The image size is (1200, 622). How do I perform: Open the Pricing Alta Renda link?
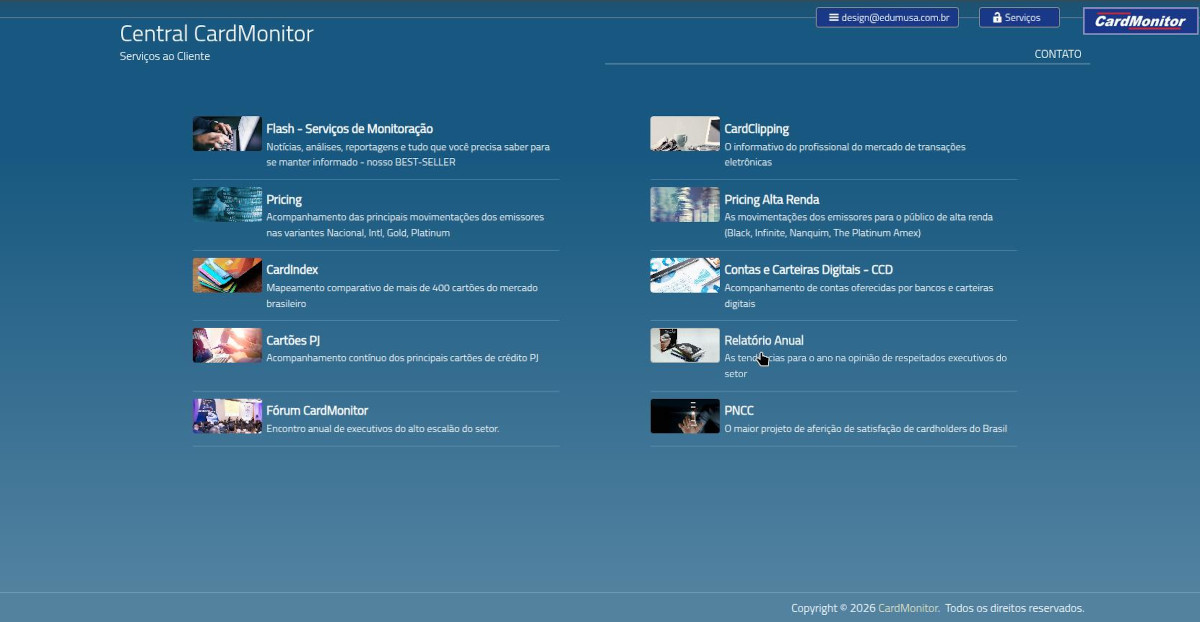click(x=772, y=200)
